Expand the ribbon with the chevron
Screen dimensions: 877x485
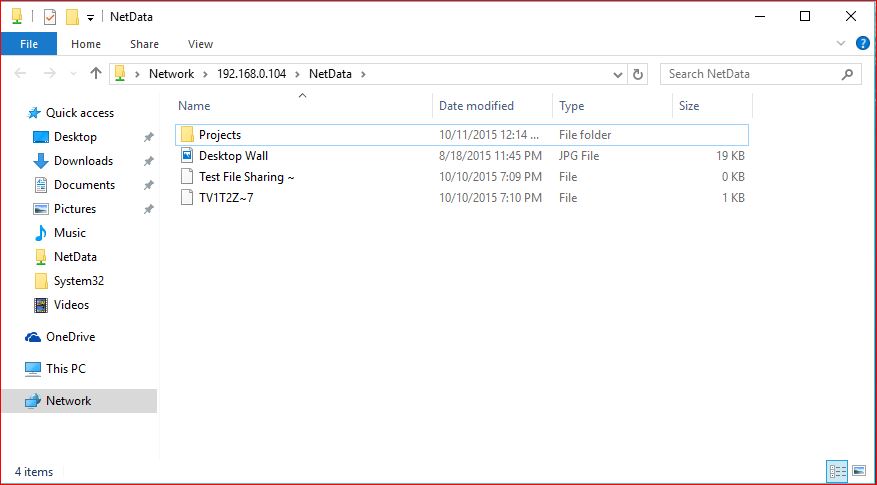pos(840,43)
